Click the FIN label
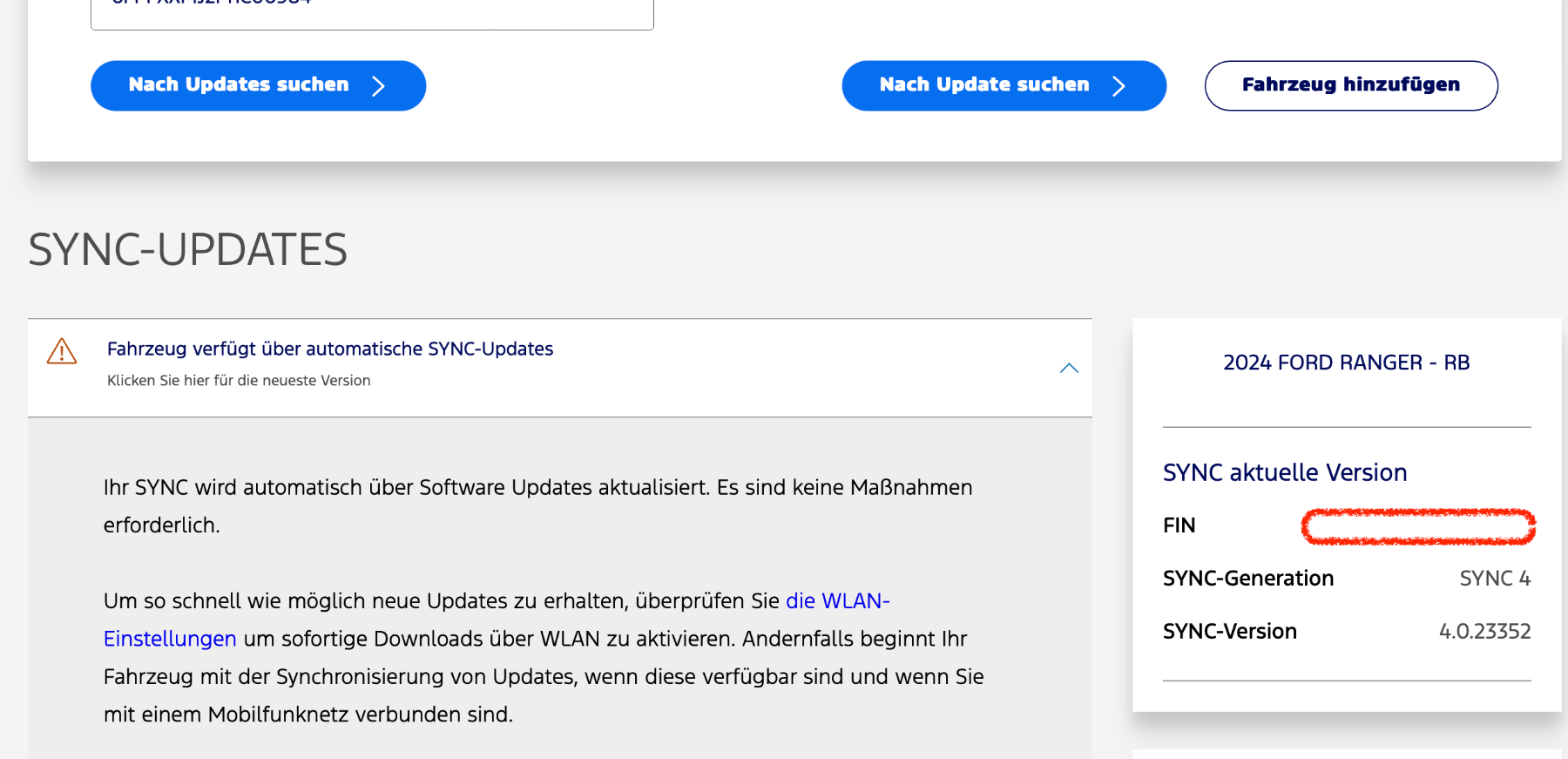Image resolution: width=1568 pixels, height=759 pixels. tap(1179, 525)
